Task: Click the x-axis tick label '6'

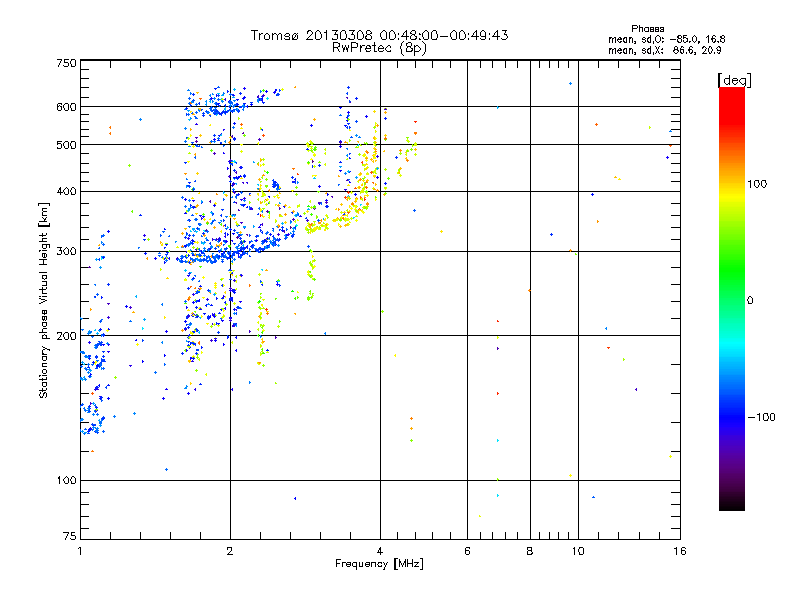Action: (x=467, y=551)
